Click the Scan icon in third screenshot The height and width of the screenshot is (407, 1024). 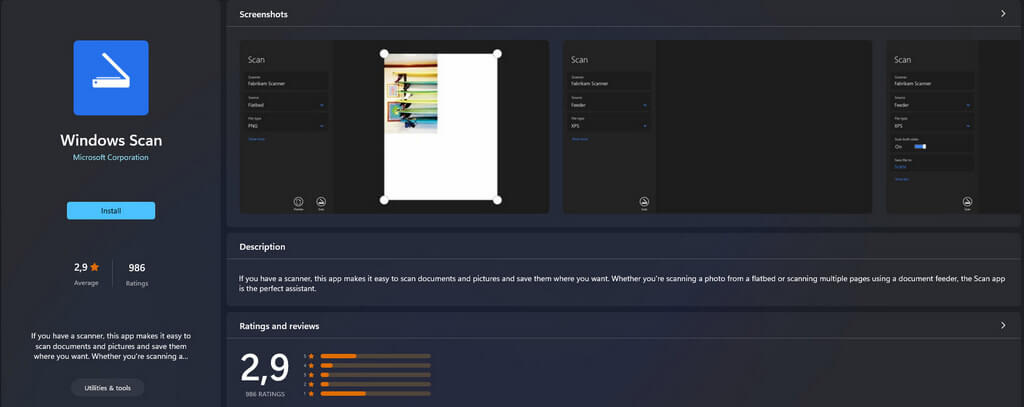[x=967, y=202]
